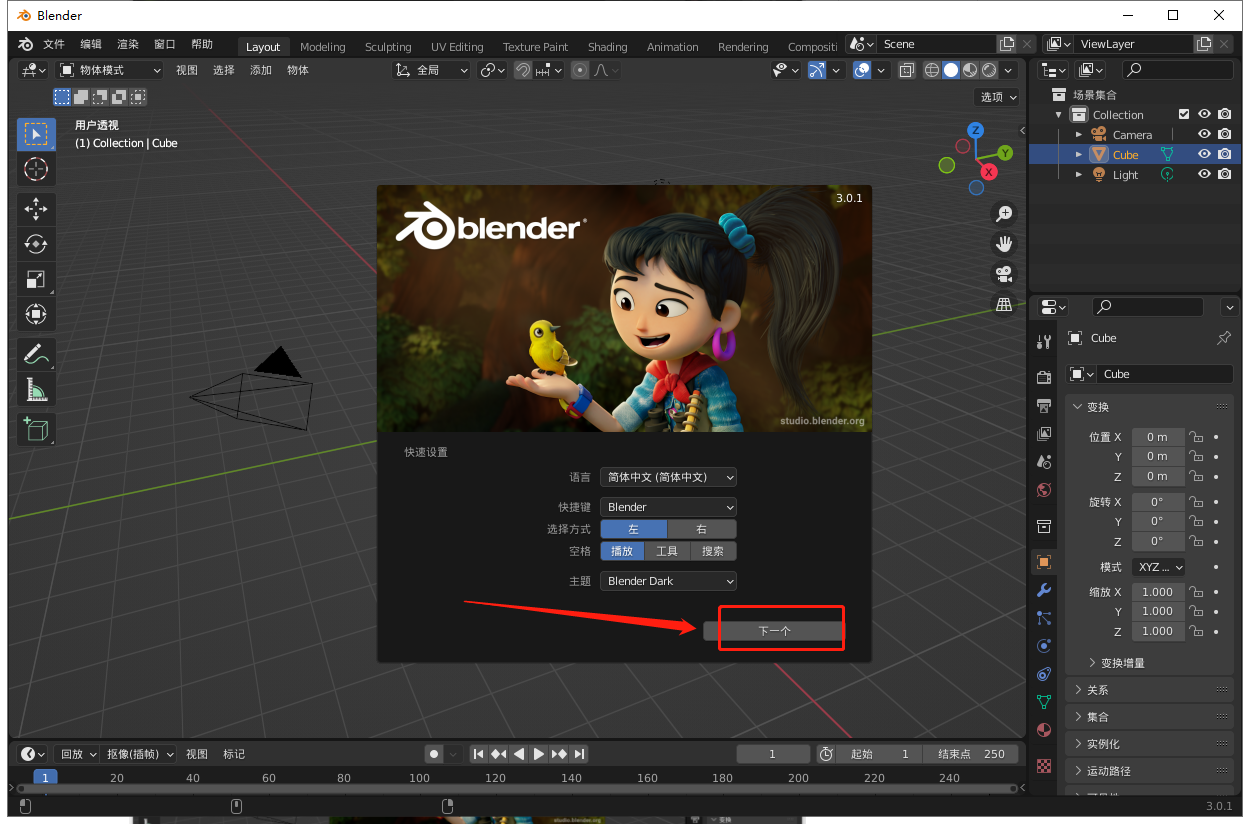This screenshot has height=824, width=1250.
Task: Expand the 关系 panel section
Action: pos(1098,690)
